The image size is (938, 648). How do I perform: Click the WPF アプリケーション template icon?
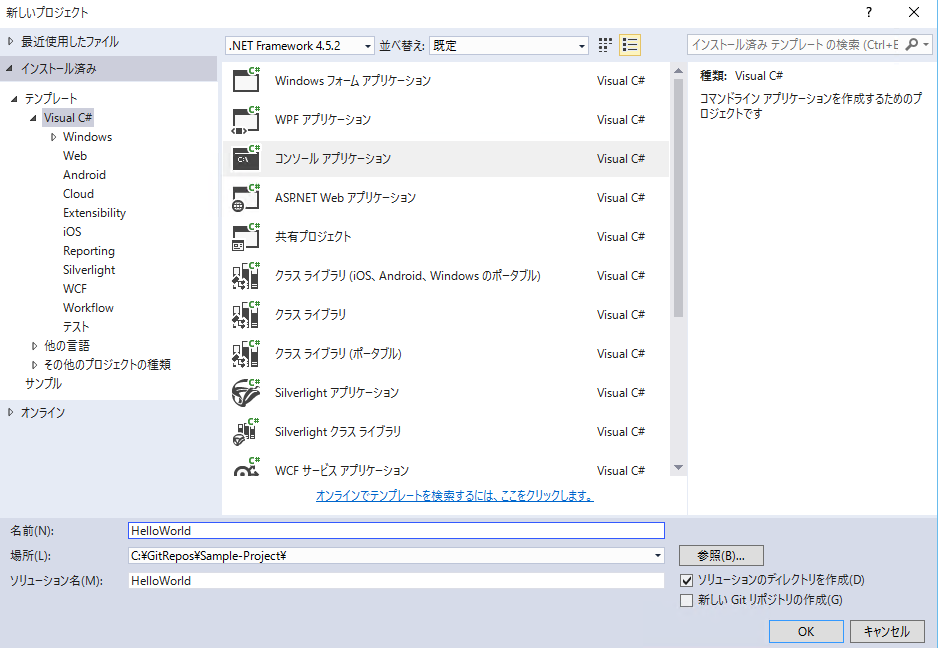tap(246, 120)
